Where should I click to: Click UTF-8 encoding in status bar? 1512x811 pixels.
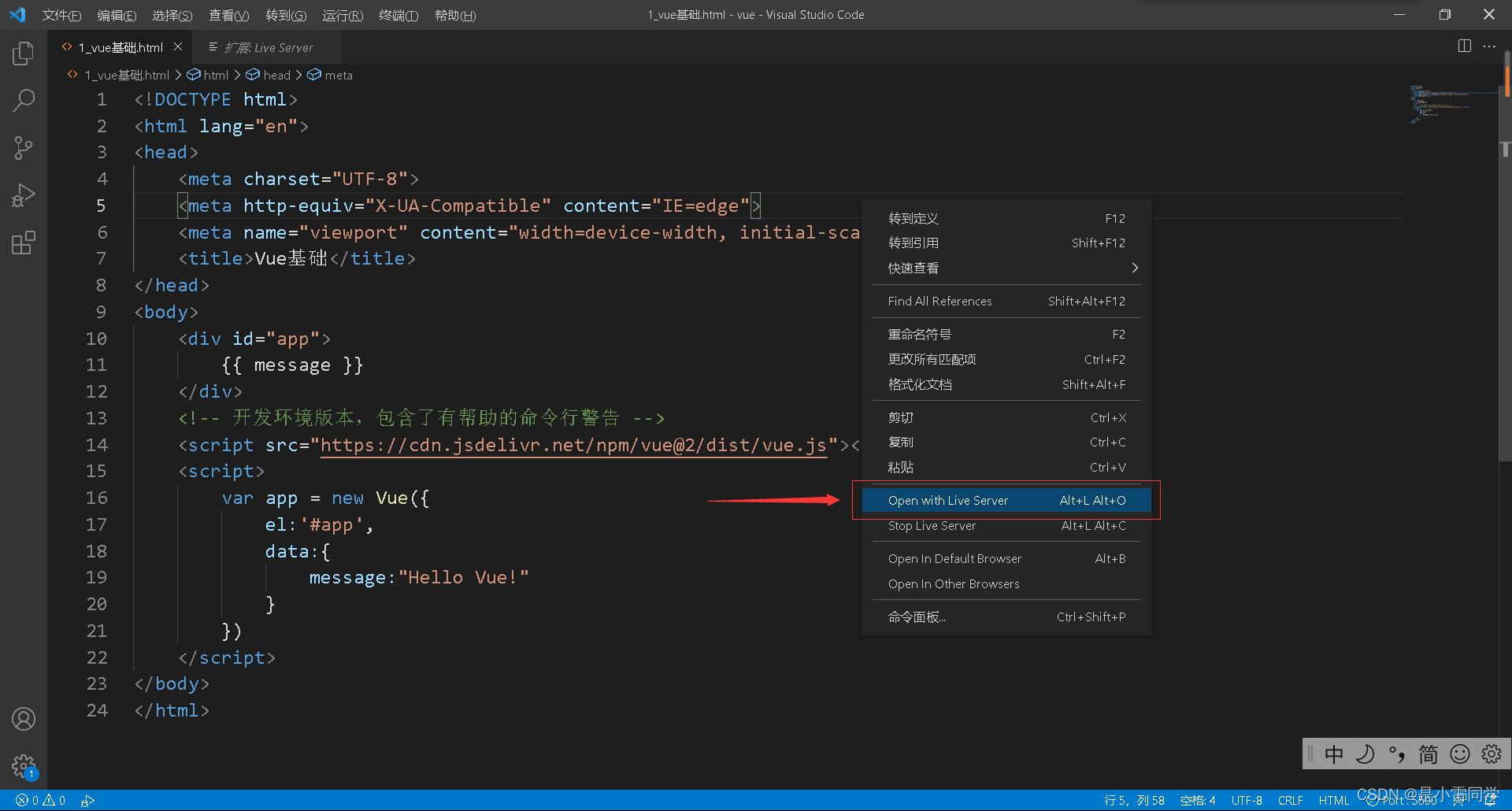pos(1247,800)
